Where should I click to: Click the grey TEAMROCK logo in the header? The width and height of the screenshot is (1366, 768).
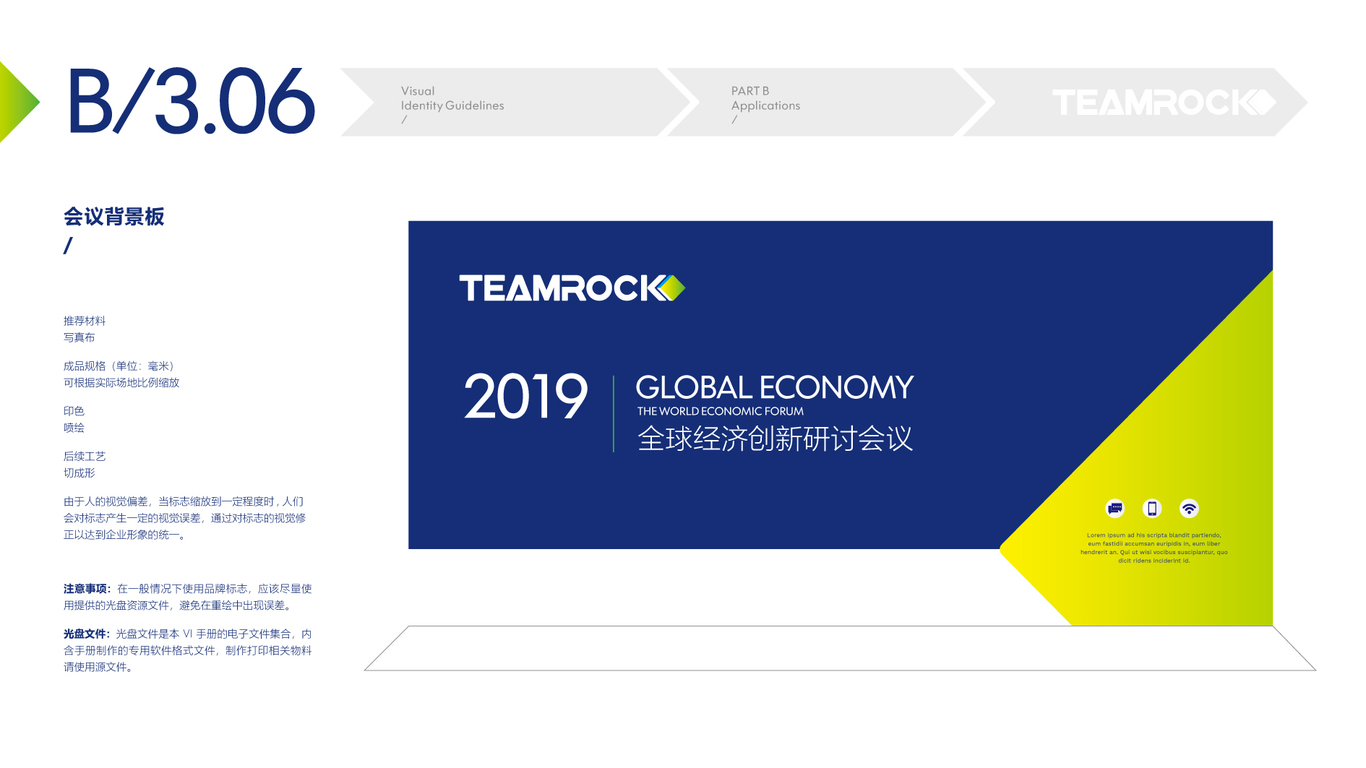[1165, 102]
